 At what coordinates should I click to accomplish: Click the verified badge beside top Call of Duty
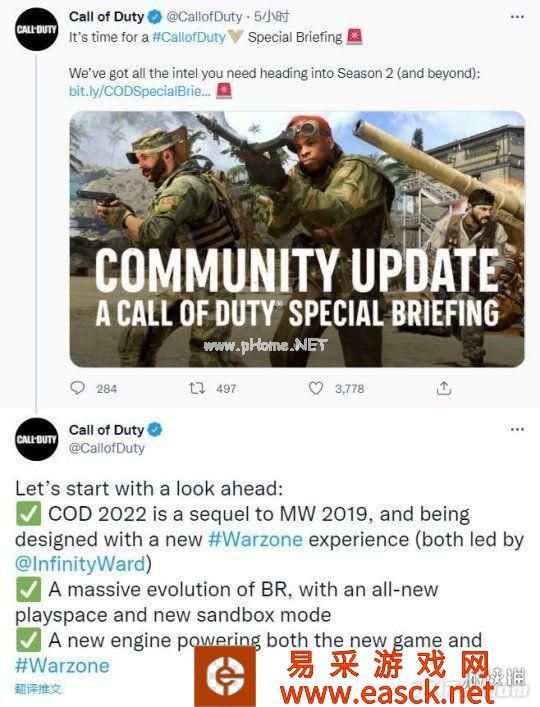(155, 17)
